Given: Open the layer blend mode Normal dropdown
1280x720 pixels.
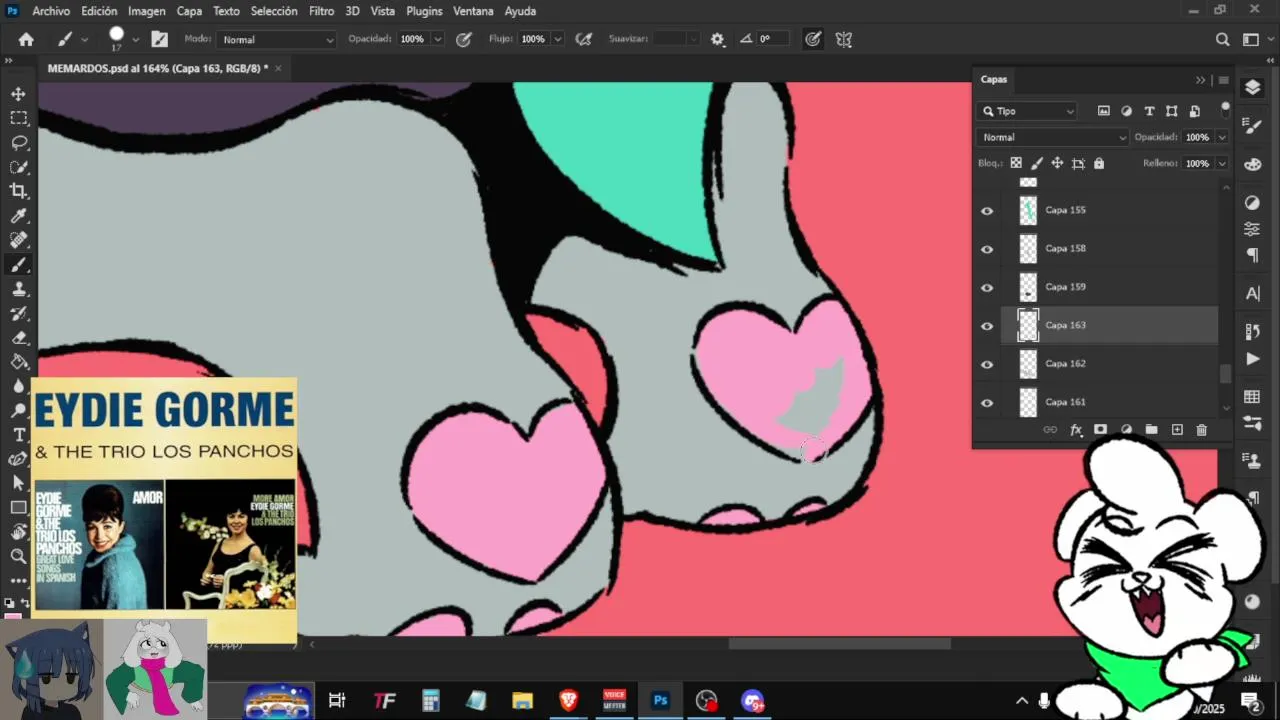Looking at the screenshot, I should click(x=1053, y=137).
